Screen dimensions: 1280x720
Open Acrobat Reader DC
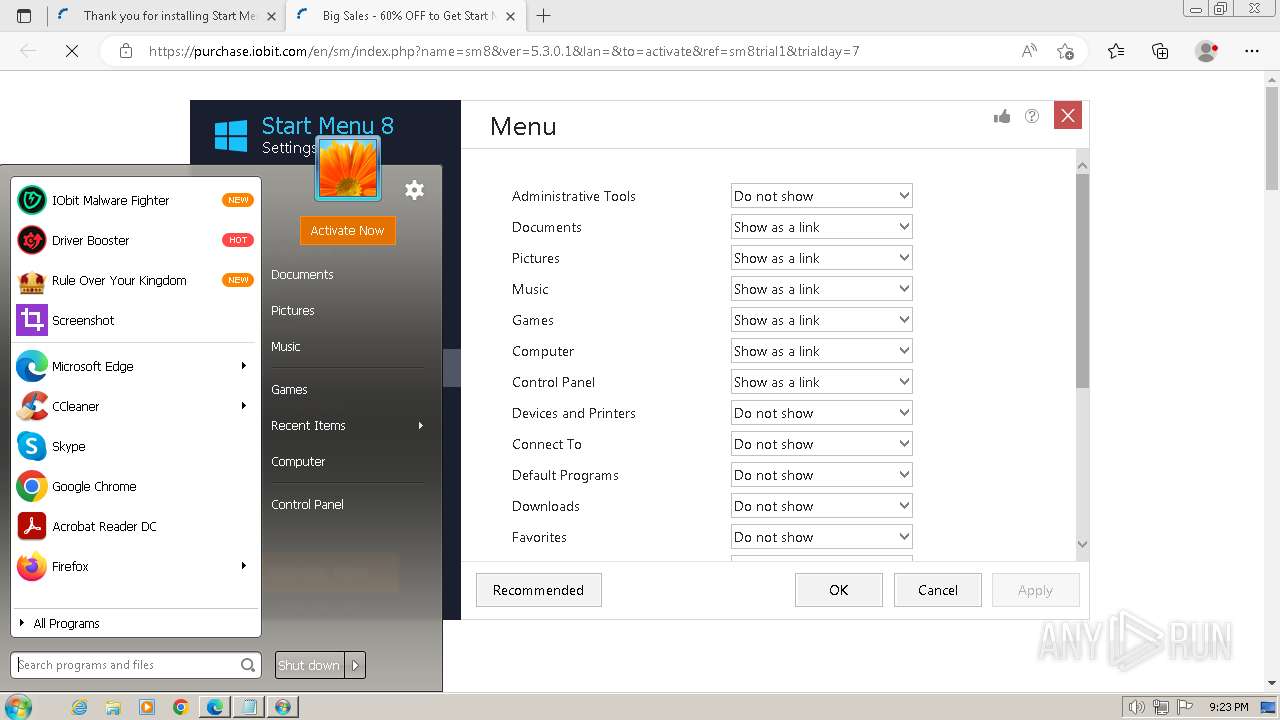pyautogui.click(x=135, y=526)
